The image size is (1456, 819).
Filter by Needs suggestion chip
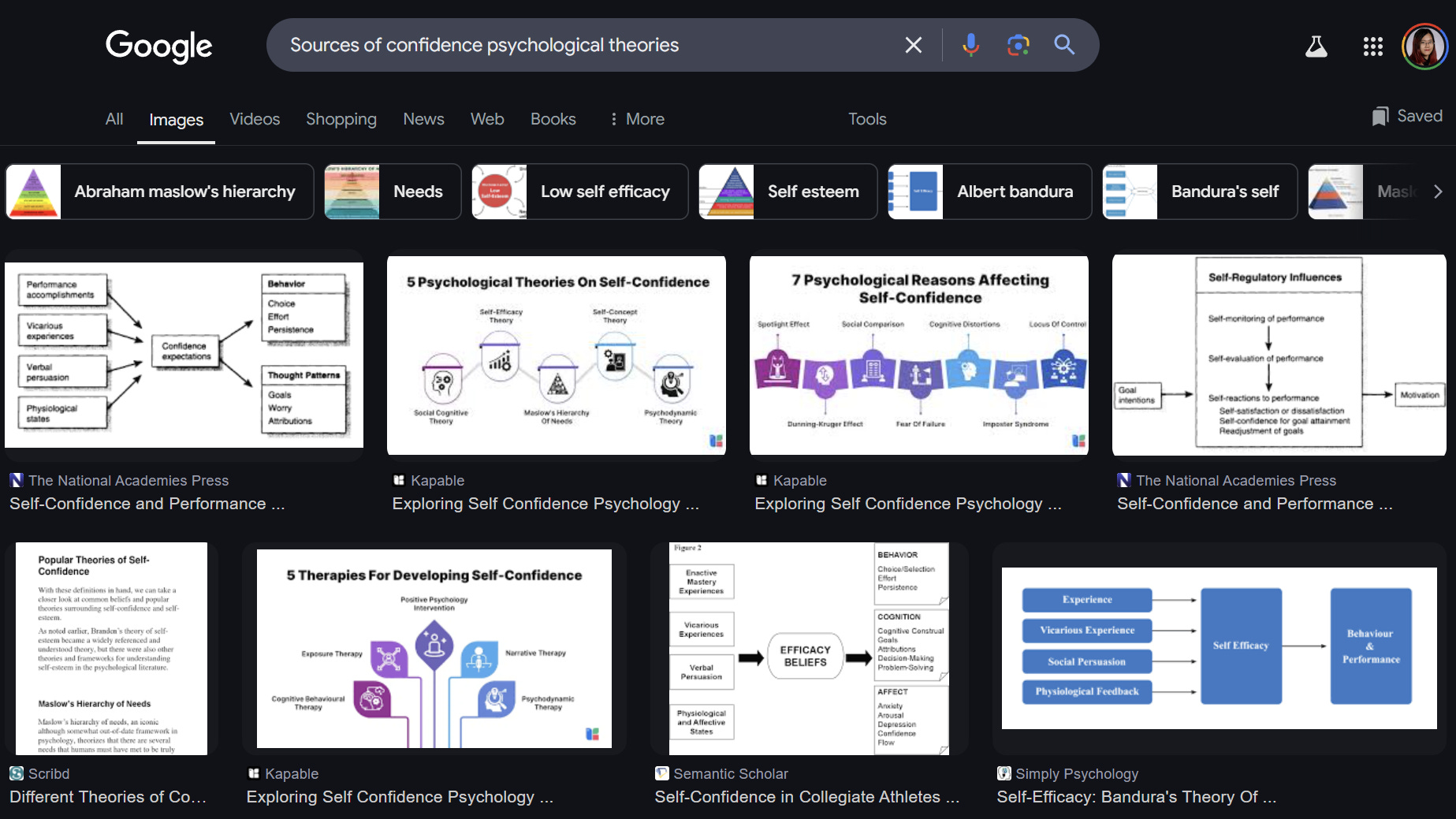(x=393, y=192)
